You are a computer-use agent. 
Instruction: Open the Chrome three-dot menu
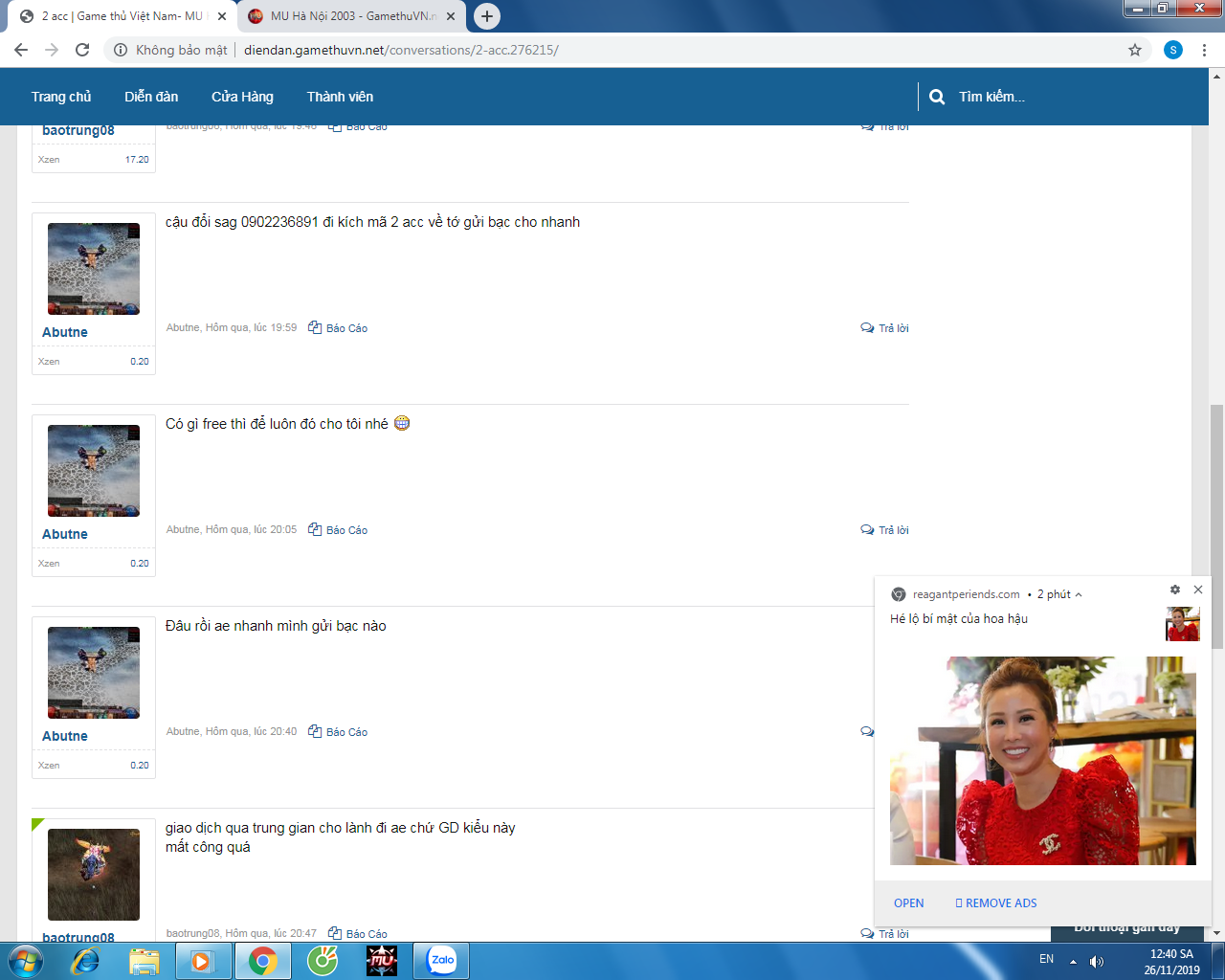pyautogui.click(x=1204, y=50)
